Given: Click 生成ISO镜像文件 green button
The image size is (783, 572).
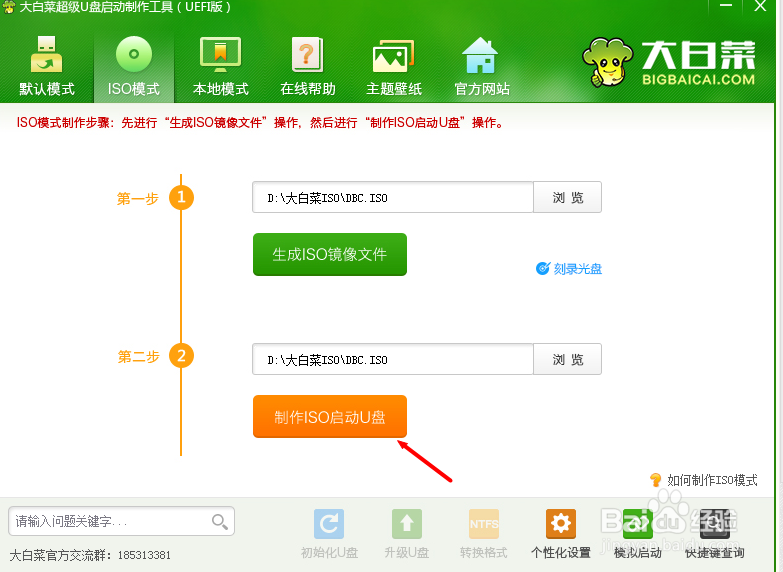Looking at the screenshot, I should [330, 254].
